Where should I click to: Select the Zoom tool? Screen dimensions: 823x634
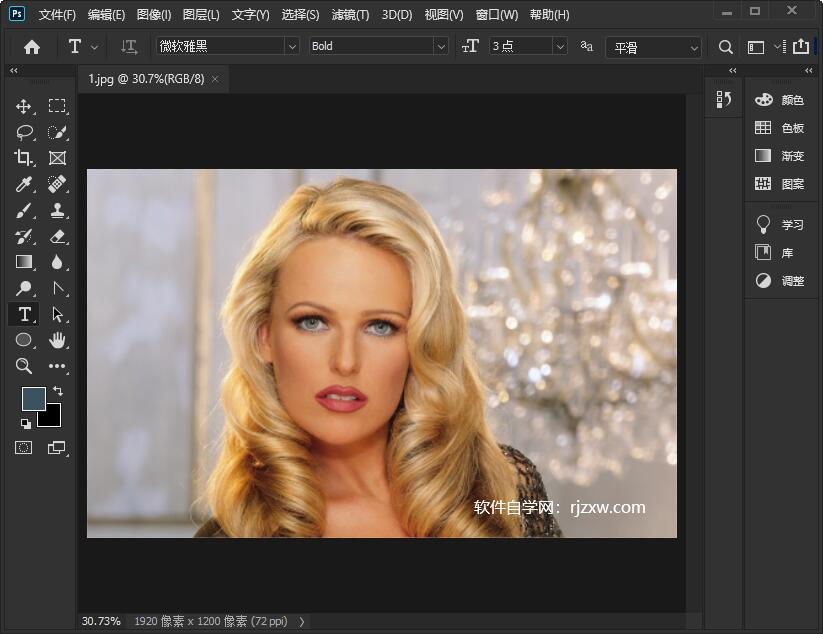[x=24, y=366]
